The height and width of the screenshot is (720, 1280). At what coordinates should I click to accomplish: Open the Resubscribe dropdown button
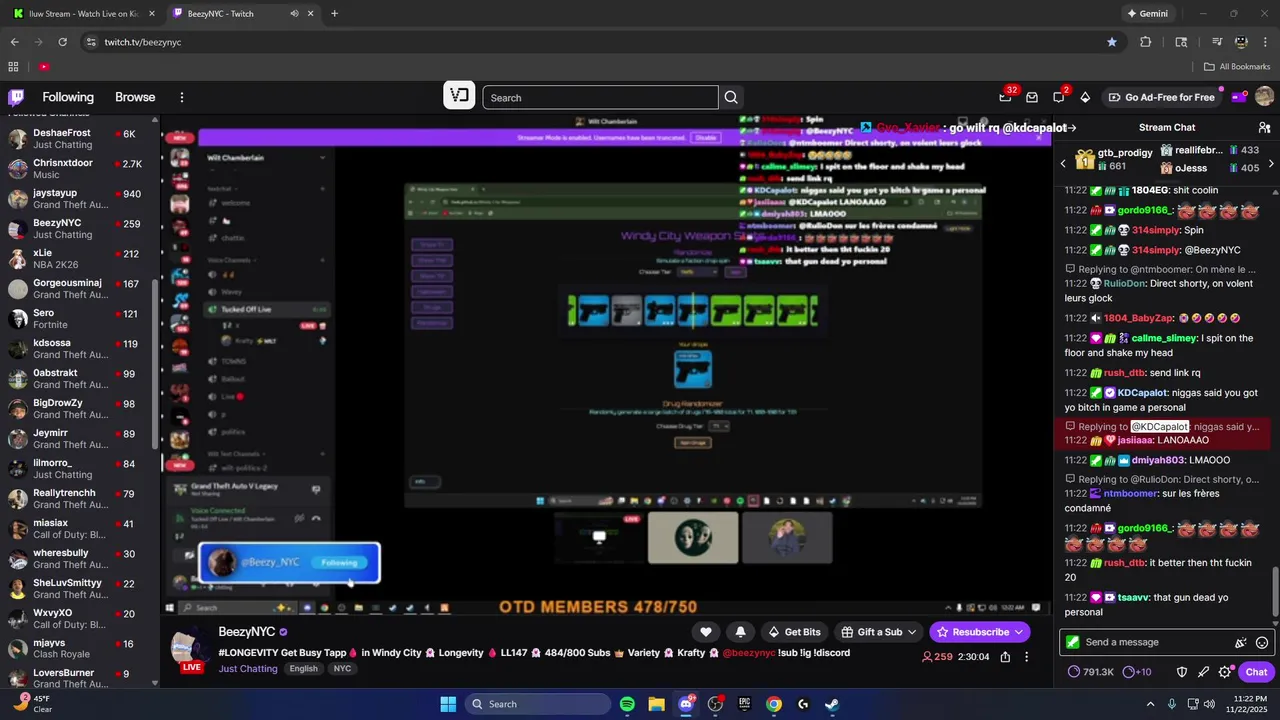click(980, 632)
